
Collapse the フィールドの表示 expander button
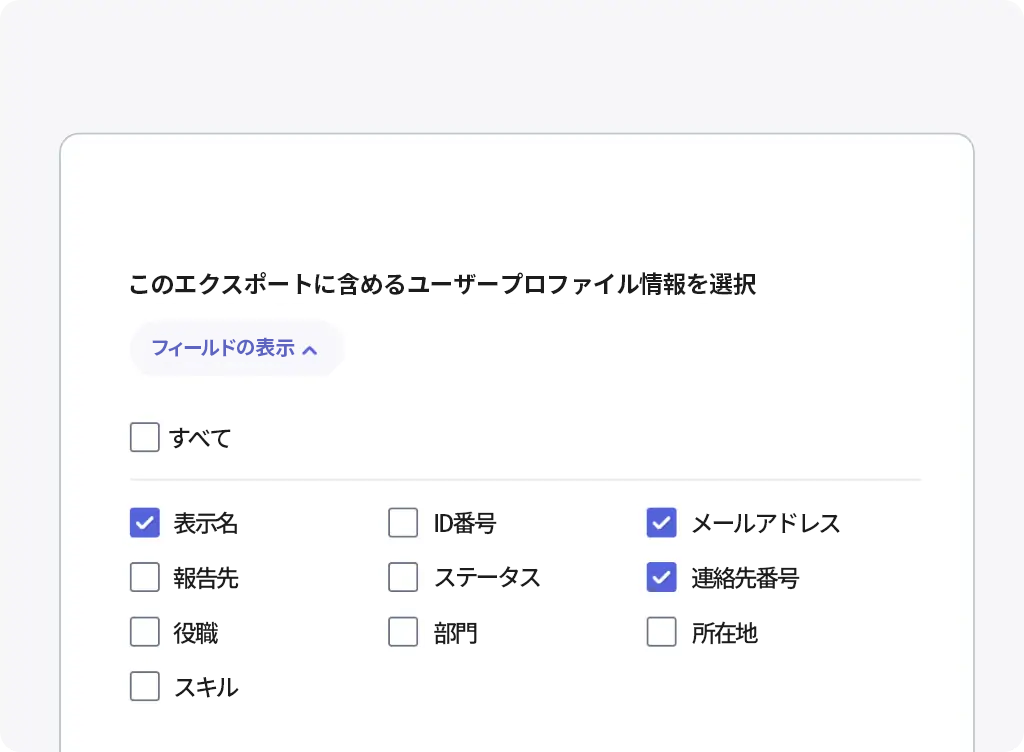coord(235,348)
